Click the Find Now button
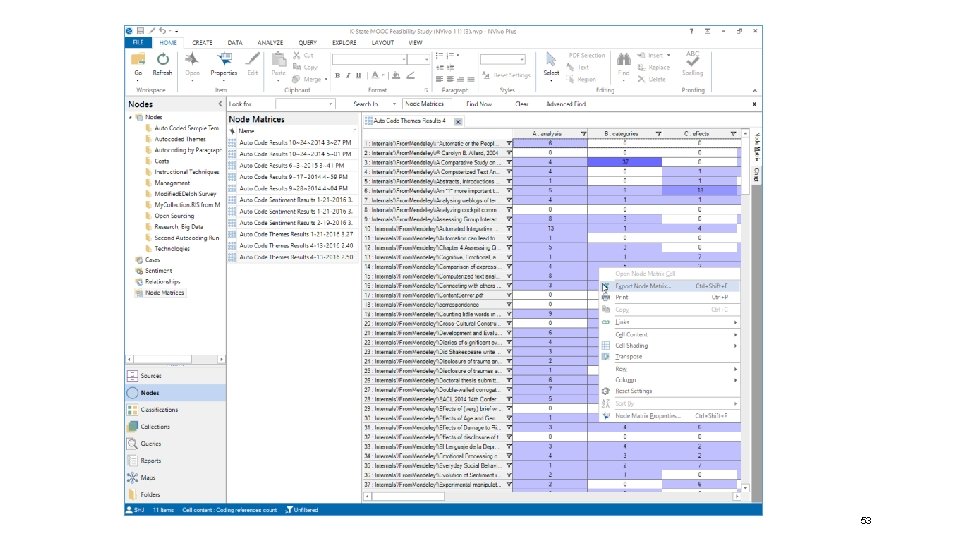This screenshot has width=960, height=540. 478,103
